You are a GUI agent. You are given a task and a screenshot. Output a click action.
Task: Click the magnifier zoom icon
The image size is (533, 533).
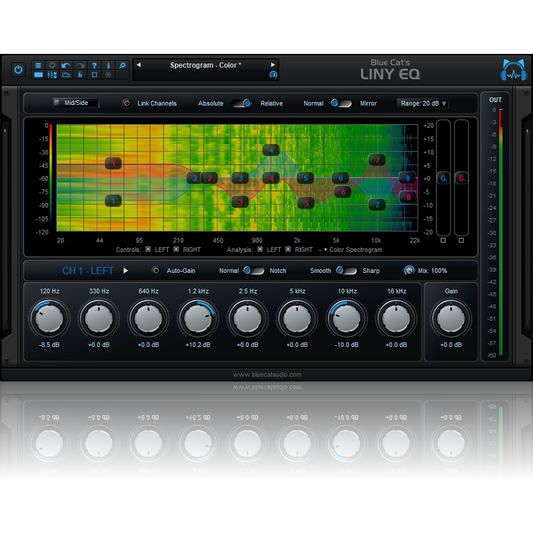pyautogui.click(x=122, y=65)
